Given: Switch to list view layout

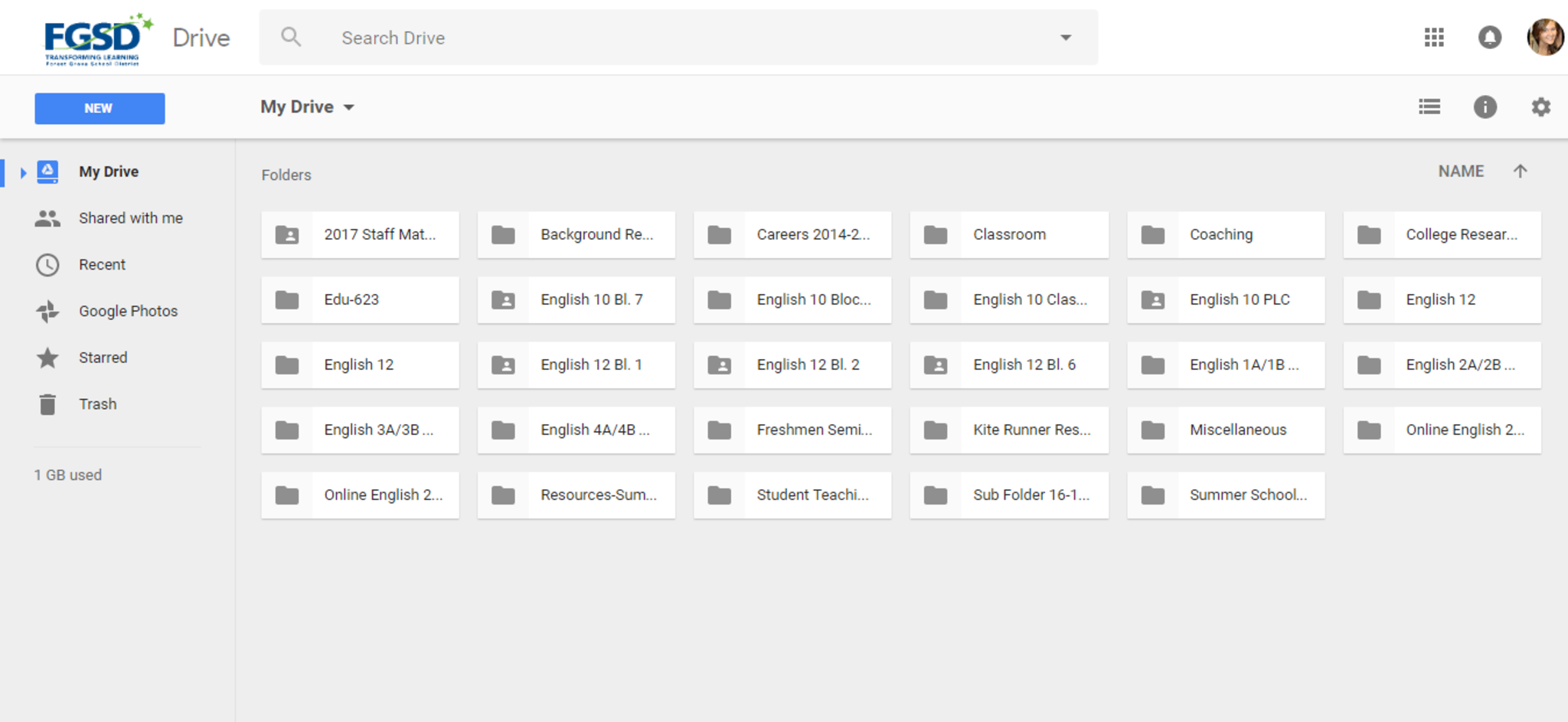Looking at the screenshot, I should [x=1429, y=107].
